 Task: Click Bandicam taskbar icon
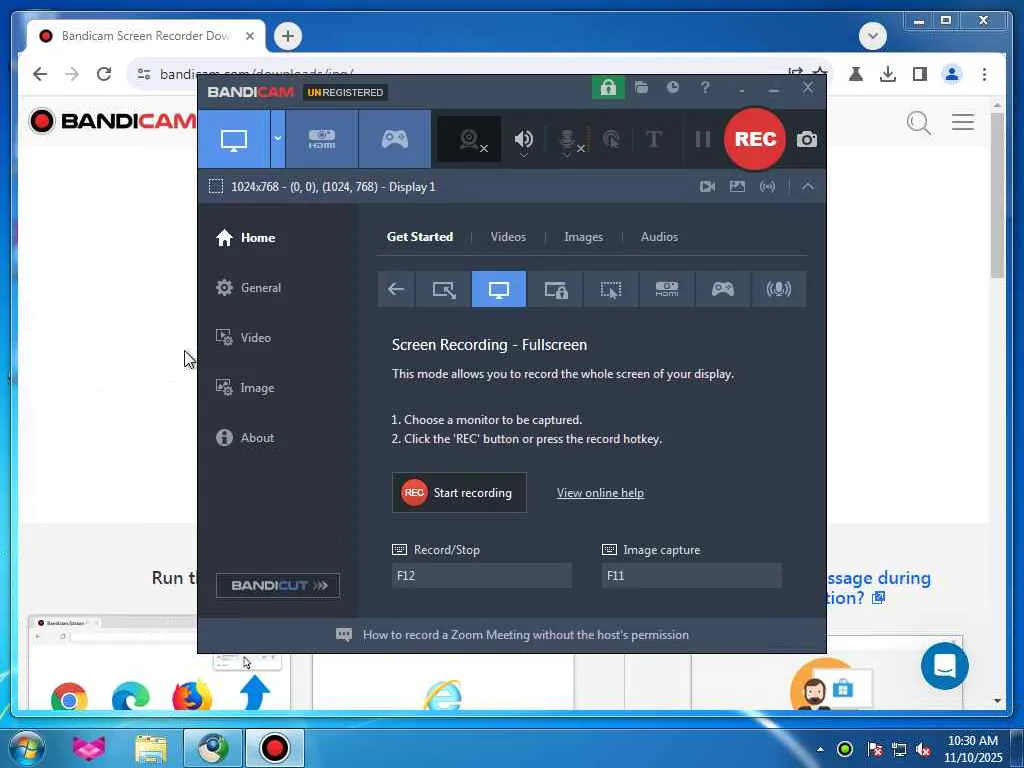click(274, 748)
